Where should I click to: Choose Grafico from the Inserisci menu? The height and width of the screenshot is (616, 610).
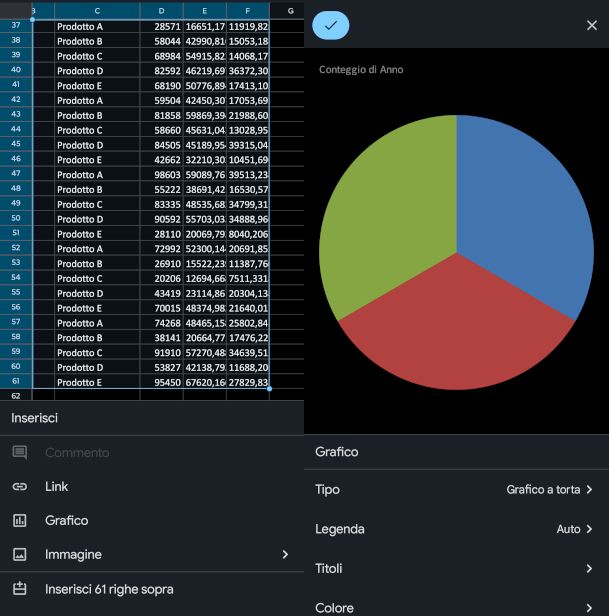click(x=152, y=521)
